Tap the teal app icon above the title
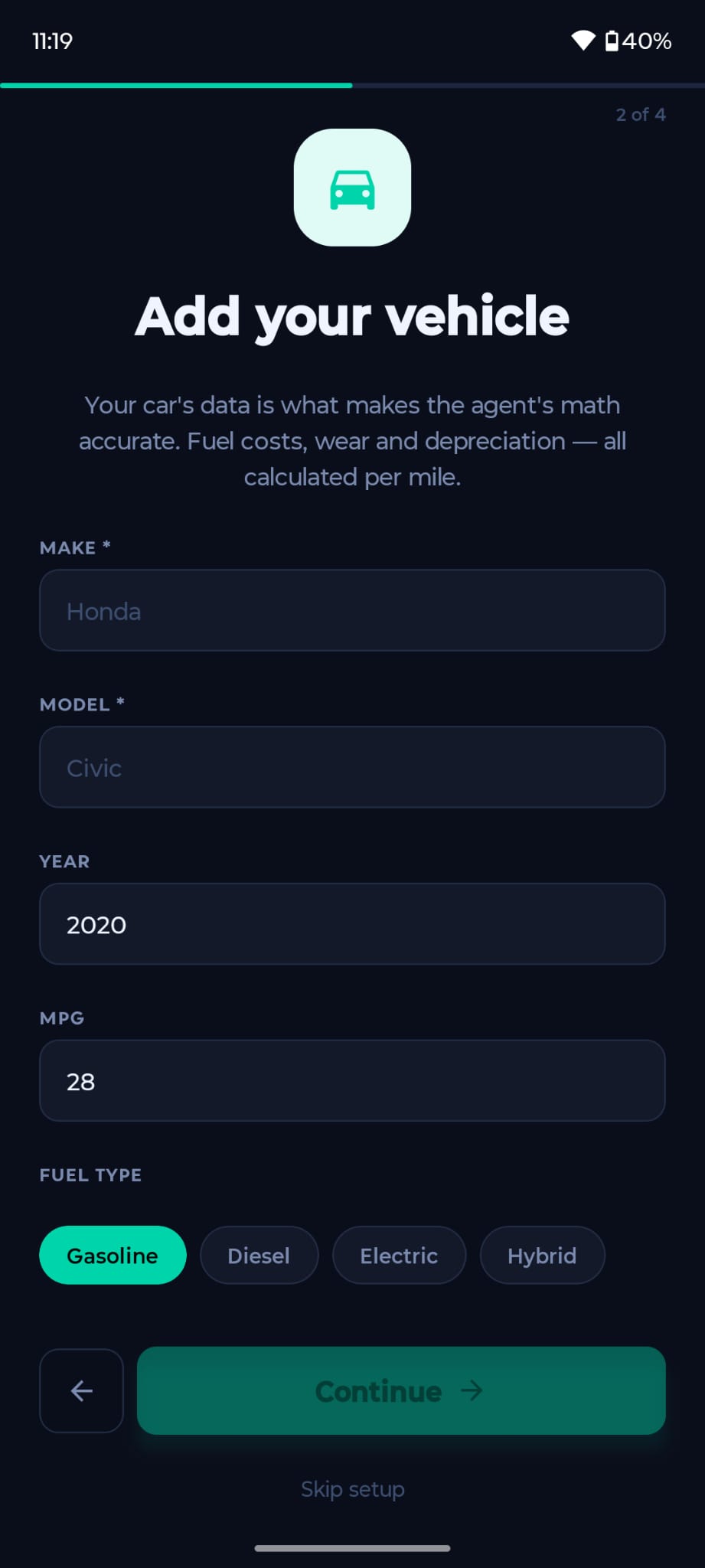Screen dimensions: 705x1568 [352, 188]
